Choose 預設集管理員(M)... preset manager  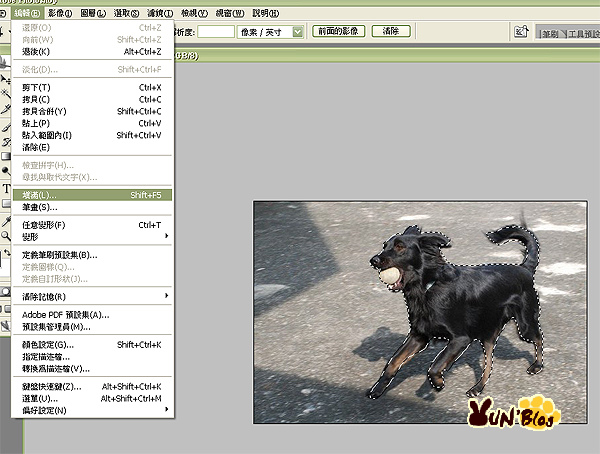92,327
